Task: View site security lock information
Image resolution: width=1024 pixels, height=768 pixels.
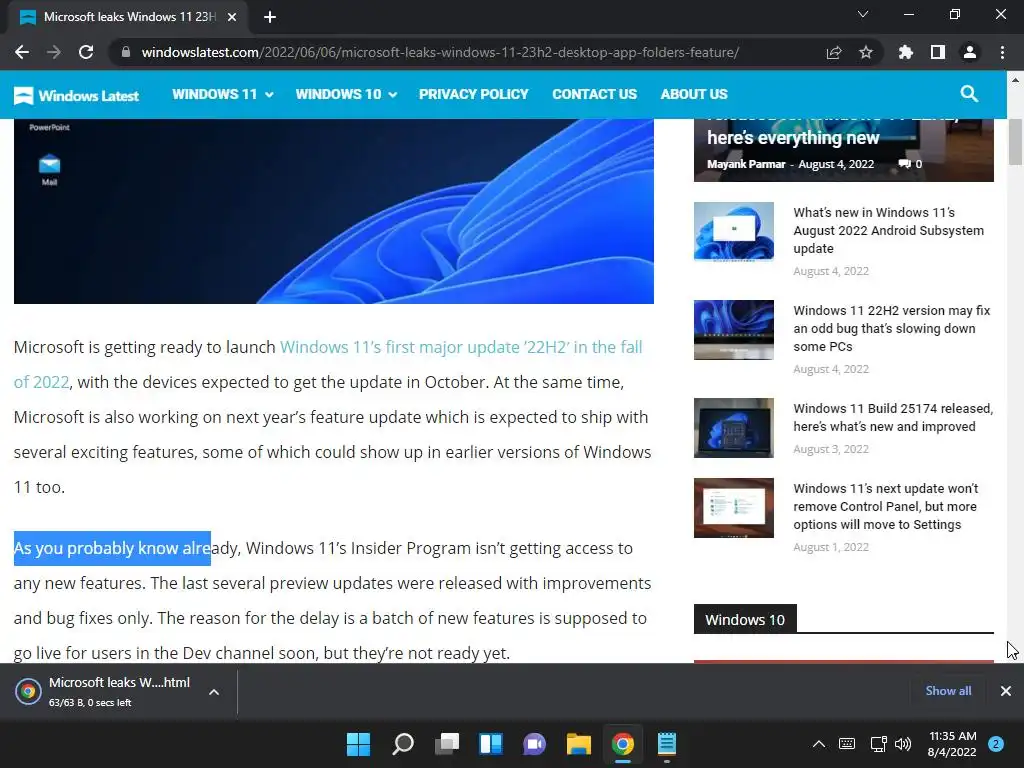Action: 126,52
